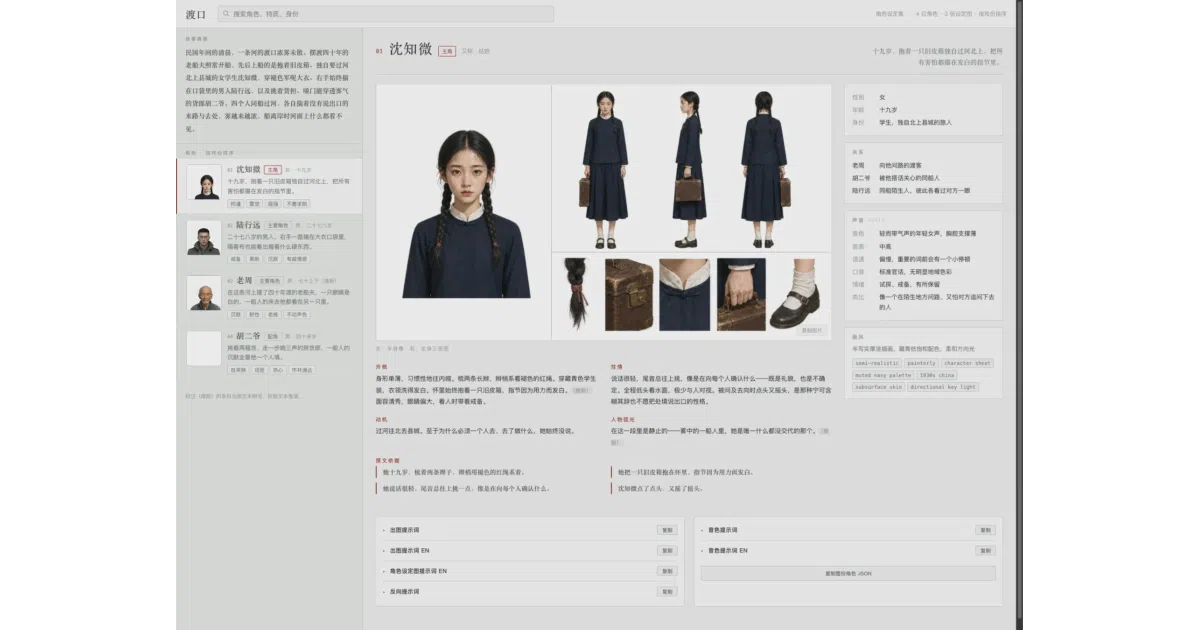Click 胡二爷 in the relationships panel
The image size is (1200, 630).
[x=860, y=177]
